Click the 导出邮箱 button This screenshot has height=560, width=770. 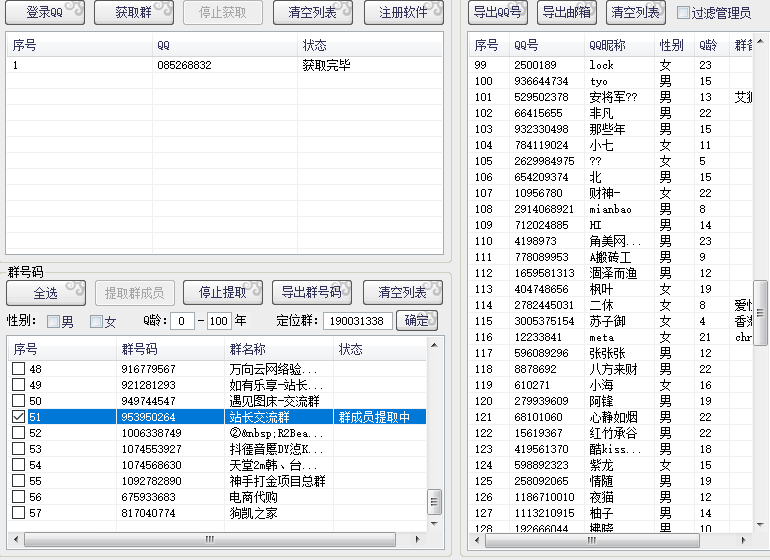[x=567, y=12]
